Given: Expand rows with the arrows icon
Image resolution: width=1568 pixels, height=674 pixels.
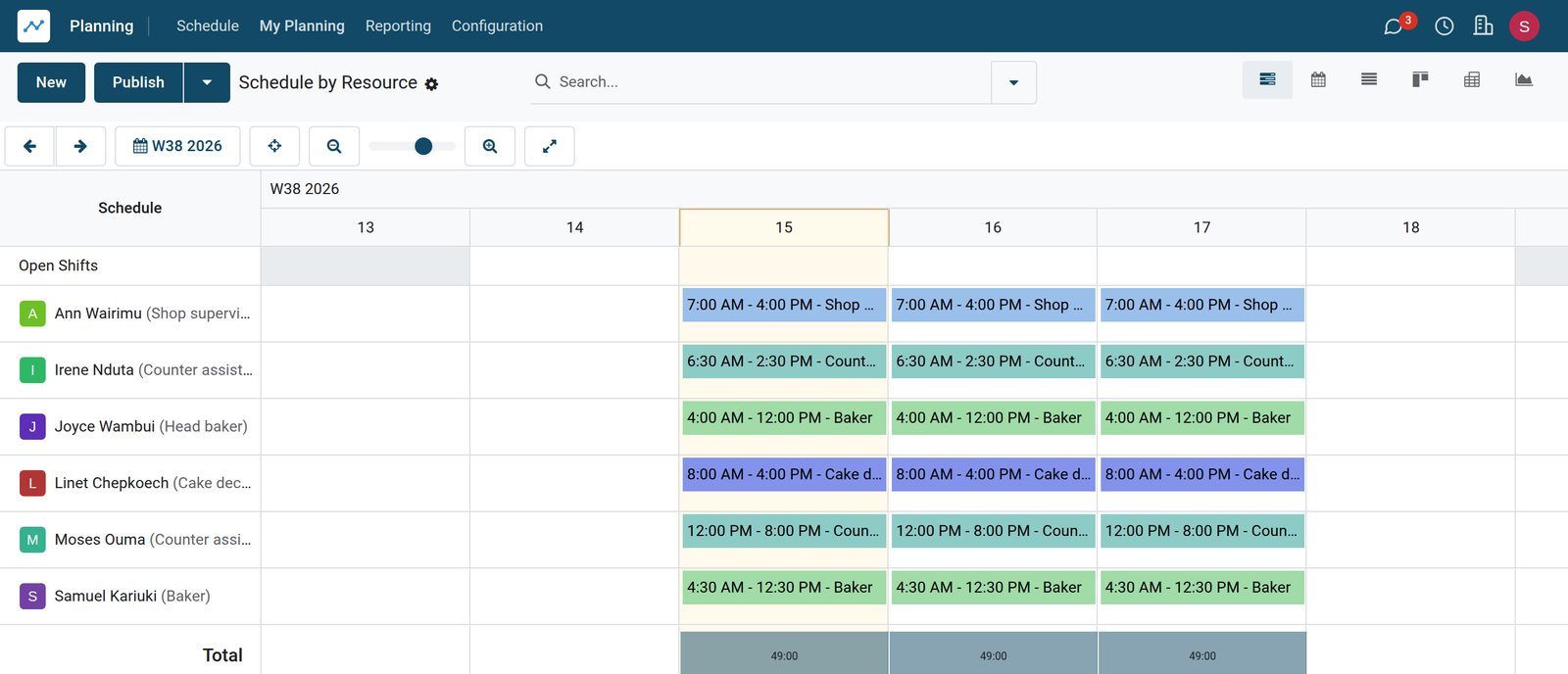Looking at the screenshot, I should [x=550, y=146].
